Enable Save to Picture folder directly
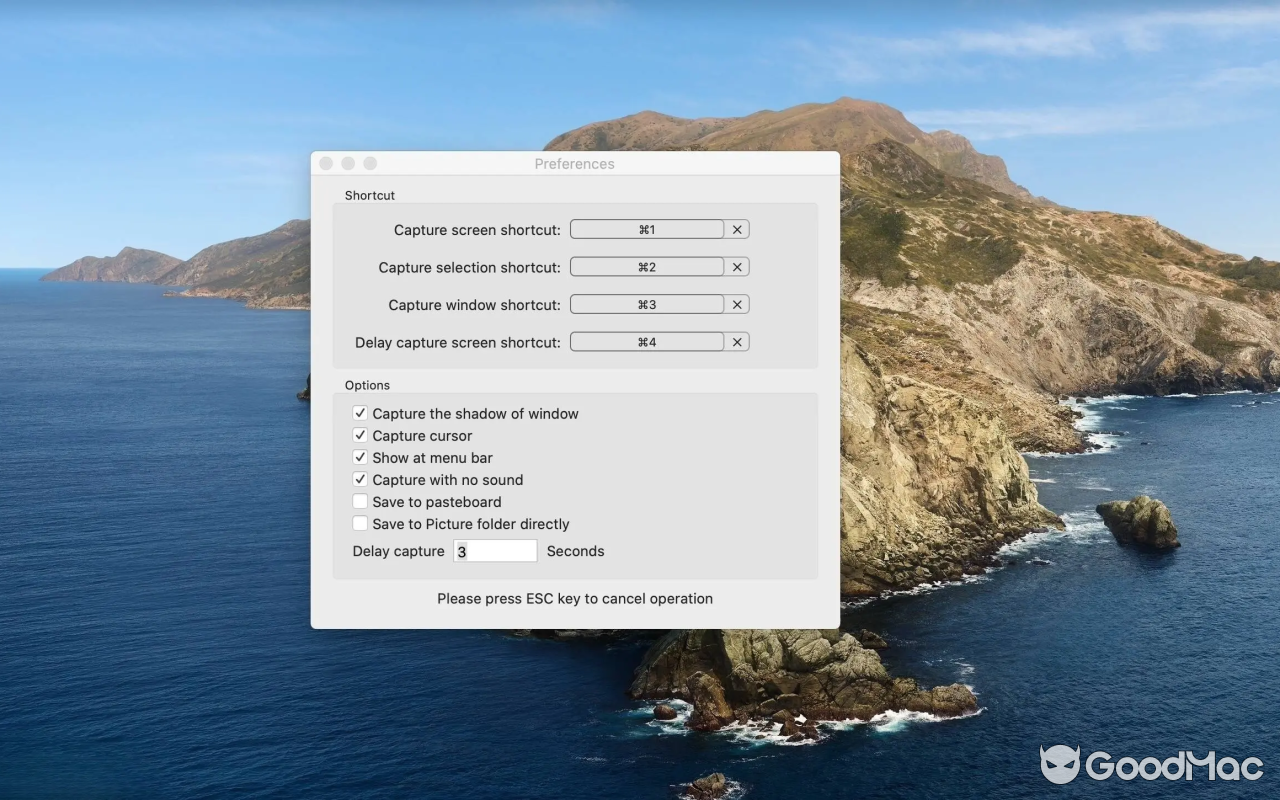Image resolution: width=1280 pixels, height=800 pixels. [x=360, y=523]
